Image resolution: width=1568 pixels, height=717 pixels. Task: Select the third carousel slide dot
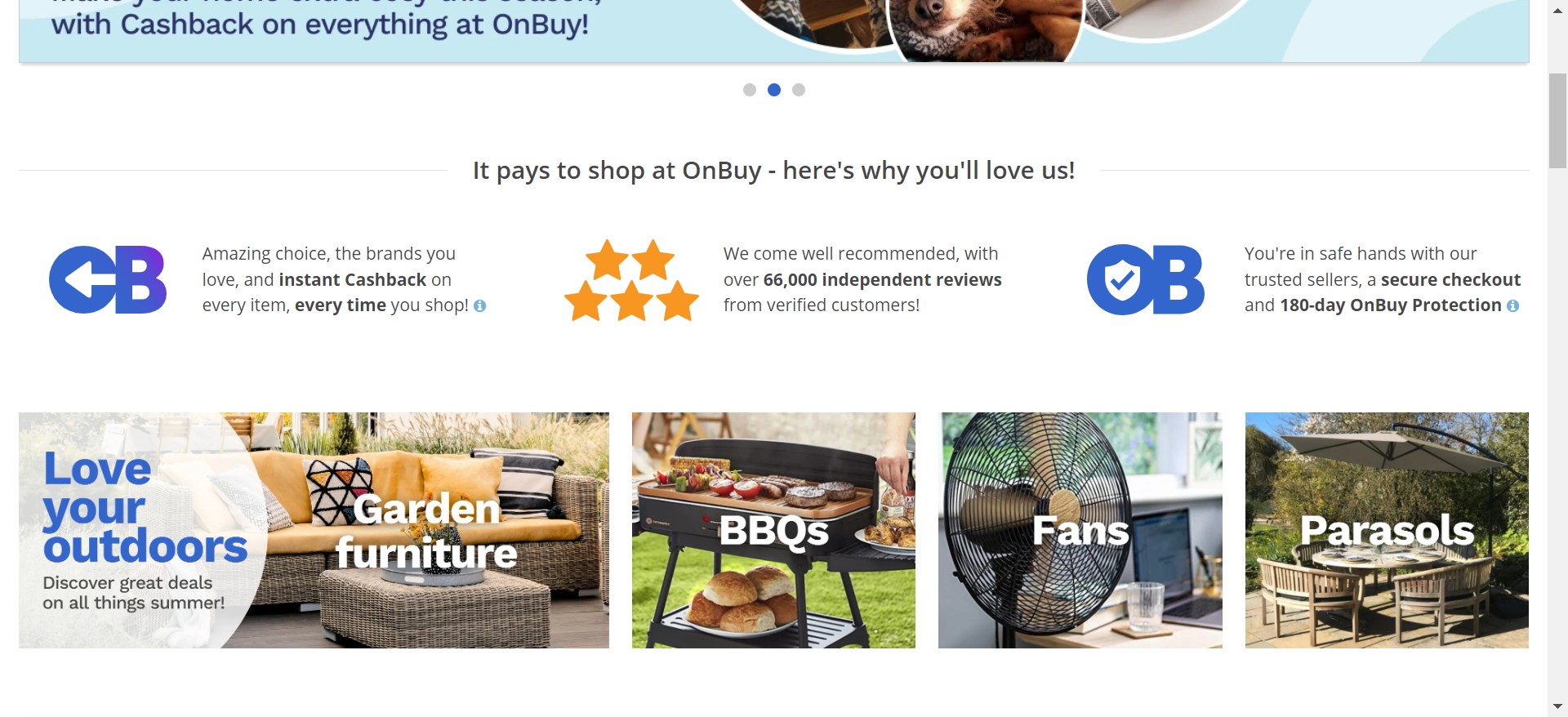point(799,90)
